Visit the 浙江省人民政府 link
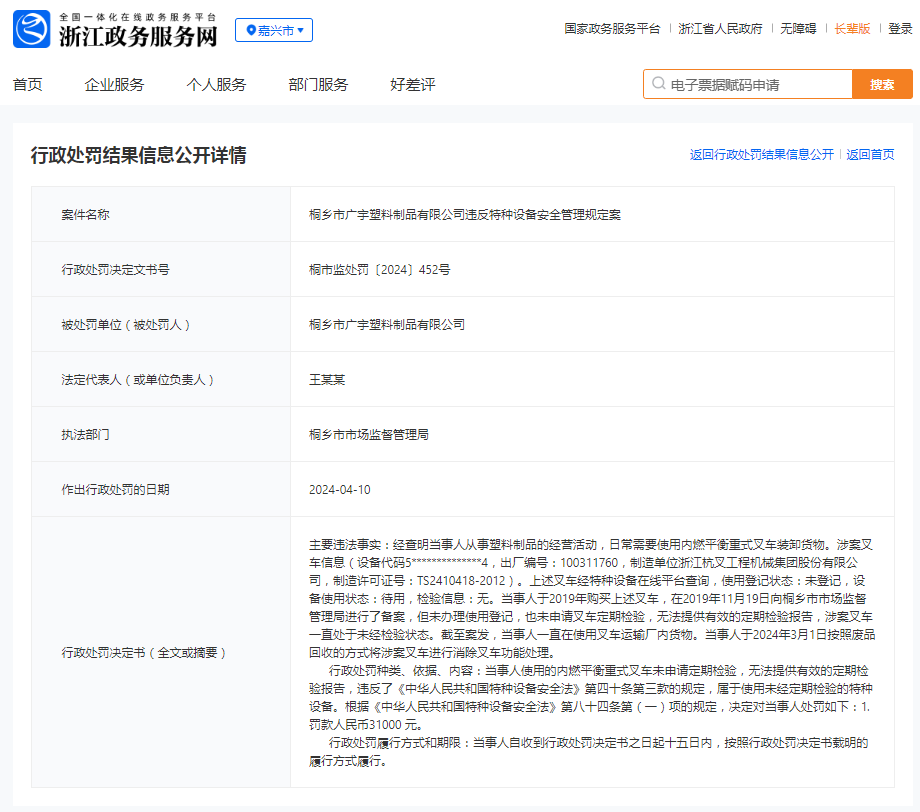The width and height of the screenshot is (920, 812). (720, 29)
